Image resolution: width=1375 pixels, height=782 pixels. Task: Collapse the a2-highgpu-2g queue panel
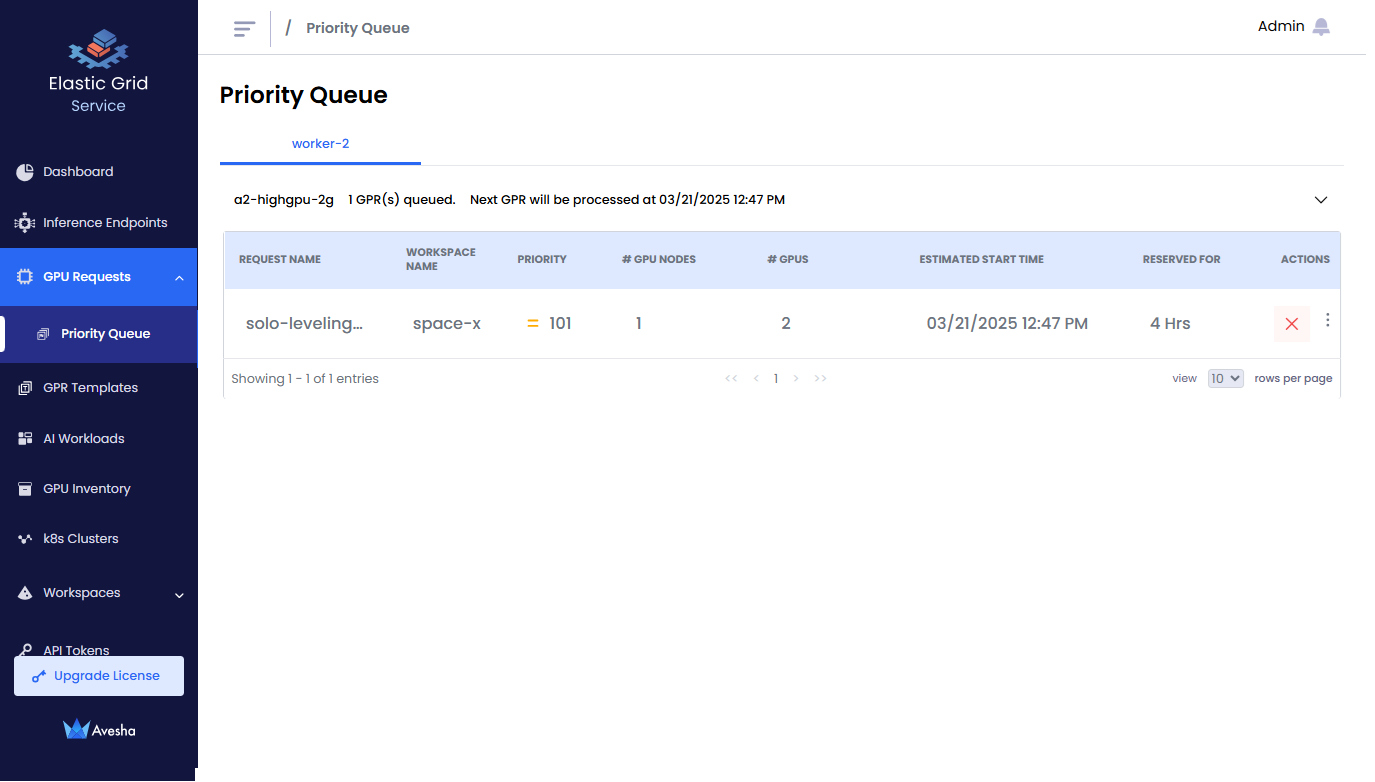point(1320,200)
